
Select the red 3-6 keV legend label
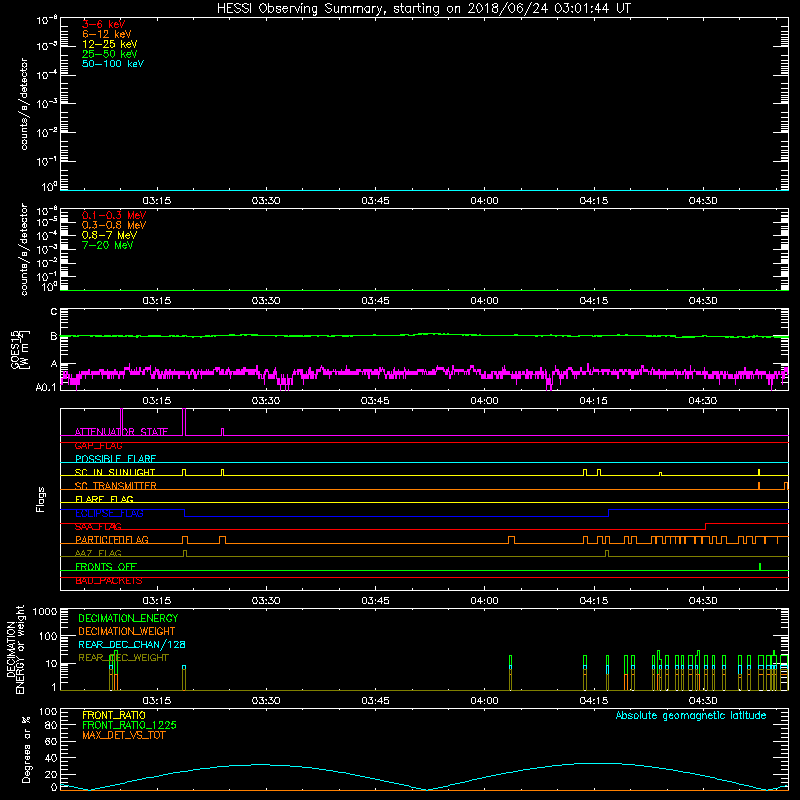click(x=104, y=24)
